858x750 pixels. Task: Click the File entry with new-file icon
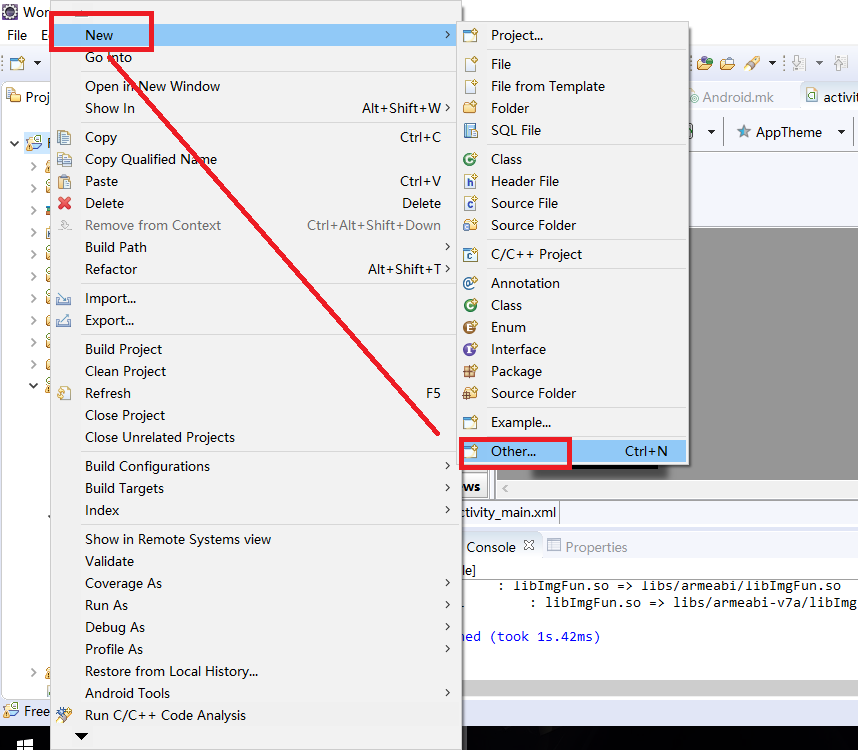pyautogui.click(x=573, y=65)
